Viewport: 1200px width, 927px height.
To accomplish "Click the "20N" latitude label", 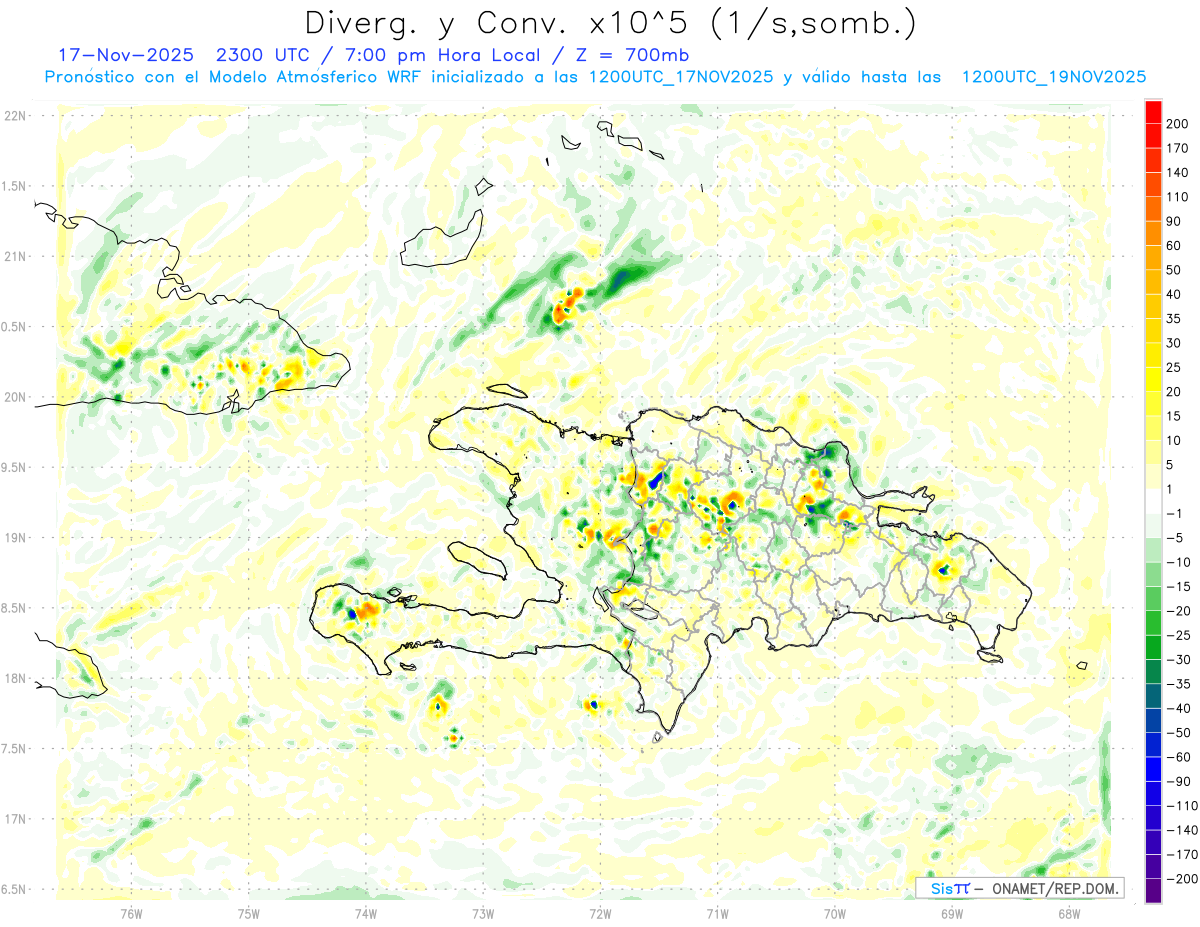I will coord(14,397).
